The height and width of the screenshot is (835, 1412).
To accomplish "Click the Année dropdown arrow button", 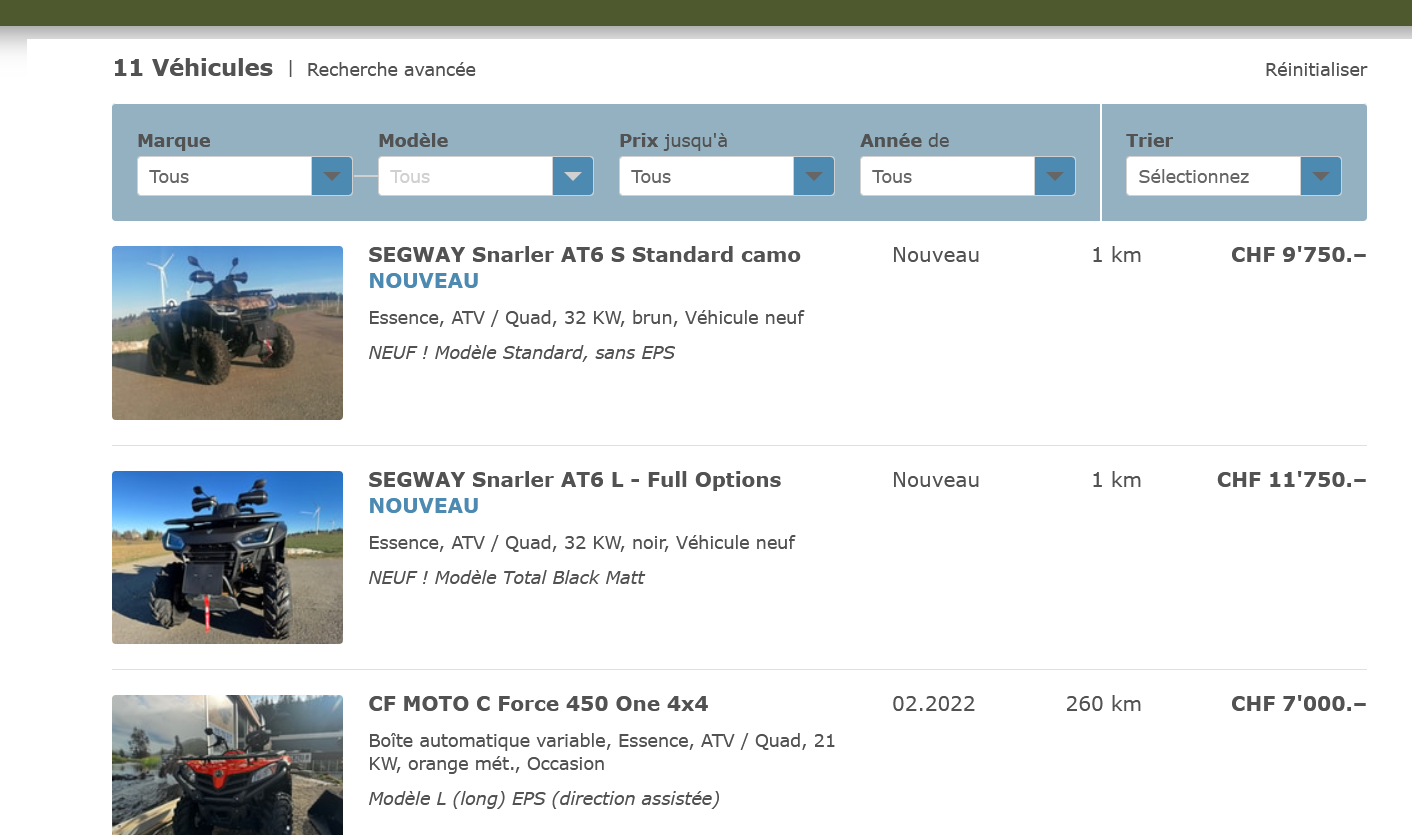I will coord(1055,176).
